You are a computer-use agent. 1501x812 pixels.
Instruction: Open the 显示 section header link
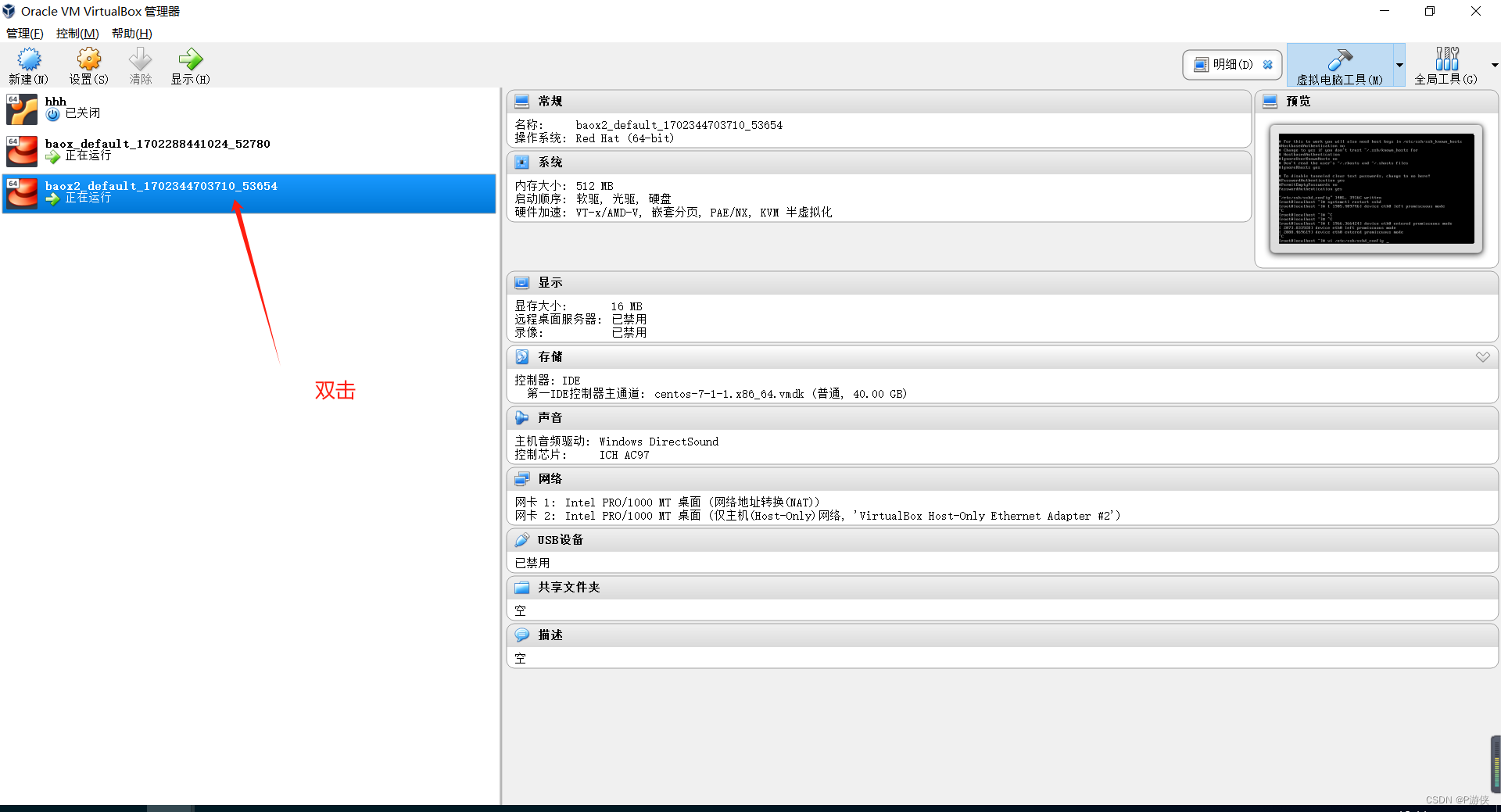[x=550, y=283]
